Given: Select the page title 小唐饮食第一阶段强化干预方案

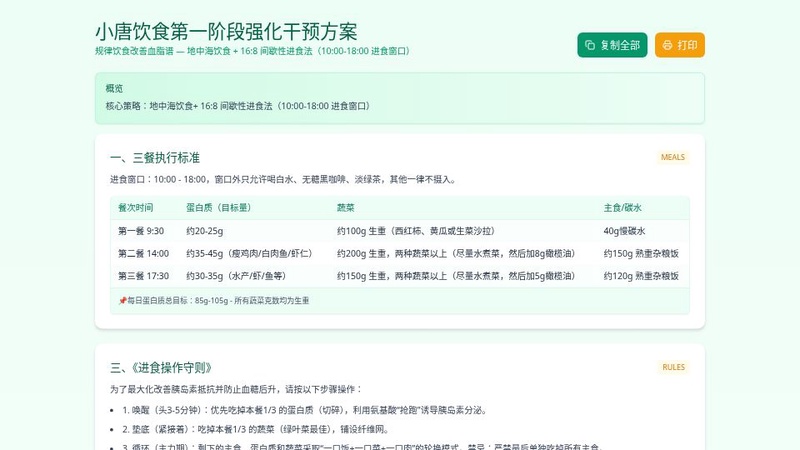Looking at the screenshot, I should (226, 32).
